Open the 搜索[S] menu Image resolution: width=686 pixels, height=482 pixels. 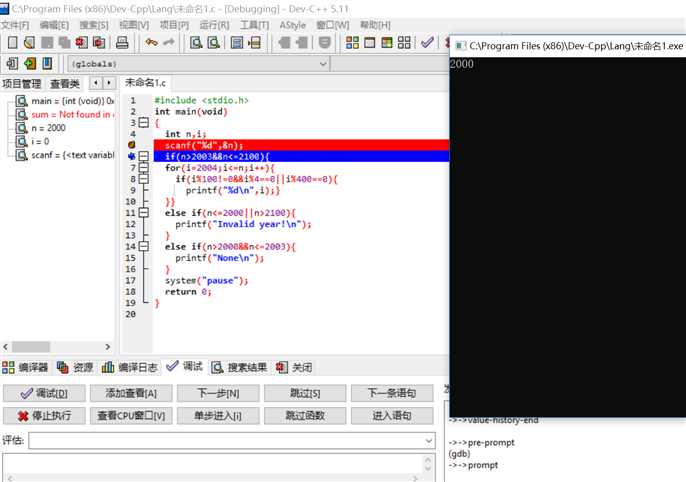click(x=94, y=25)
